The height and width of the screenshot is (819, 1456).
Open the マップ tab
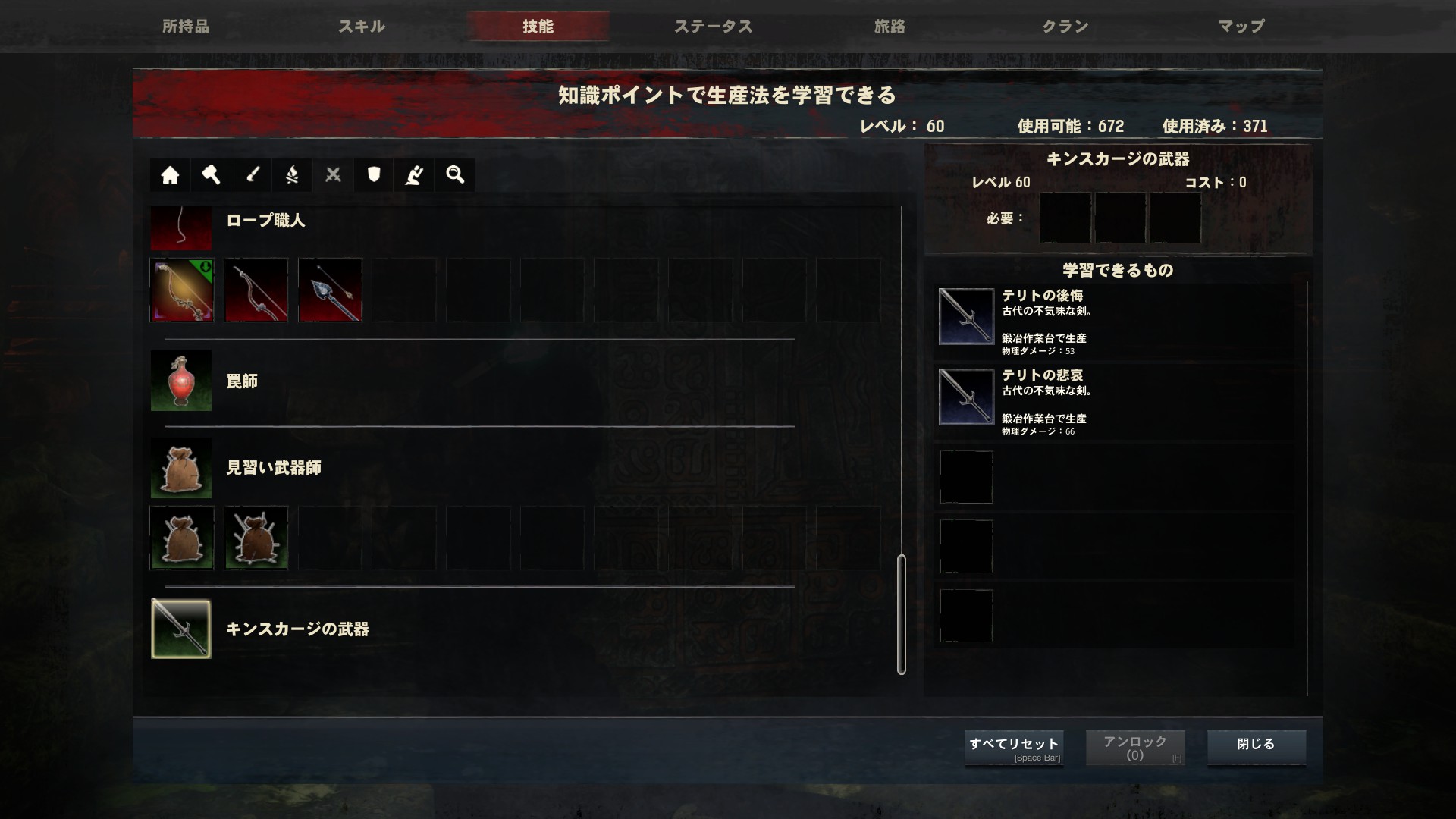click(x=1241, y=27)
